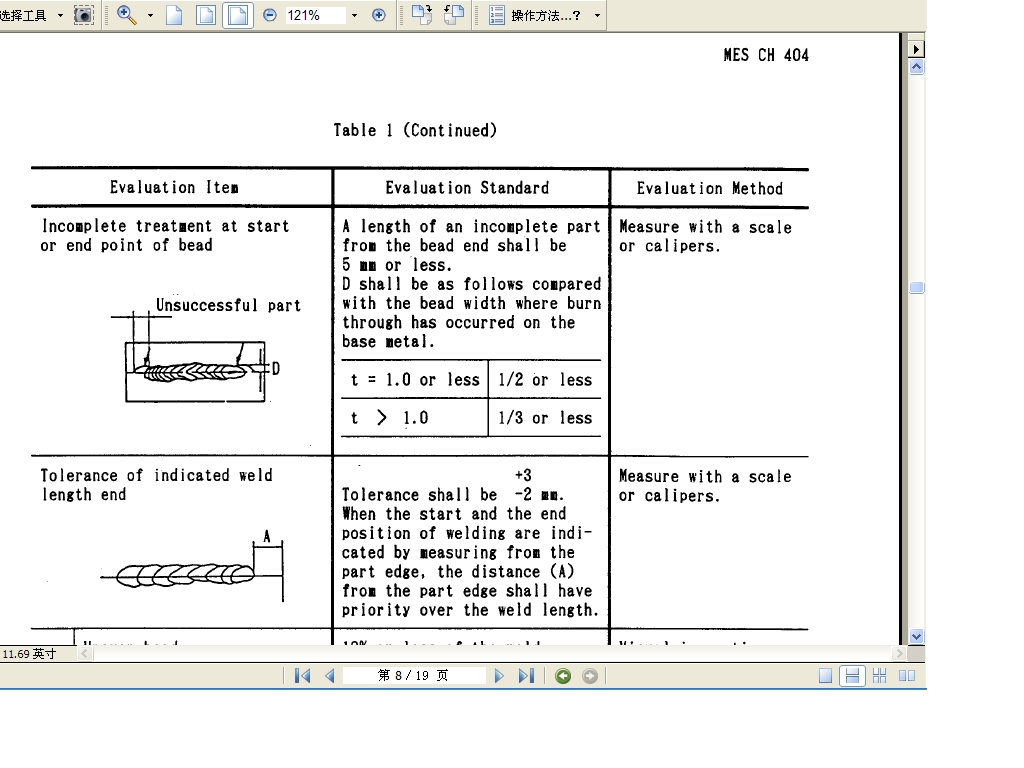
Task: Click the vertical scrollbar up arrow
Action: click(916, 67)
